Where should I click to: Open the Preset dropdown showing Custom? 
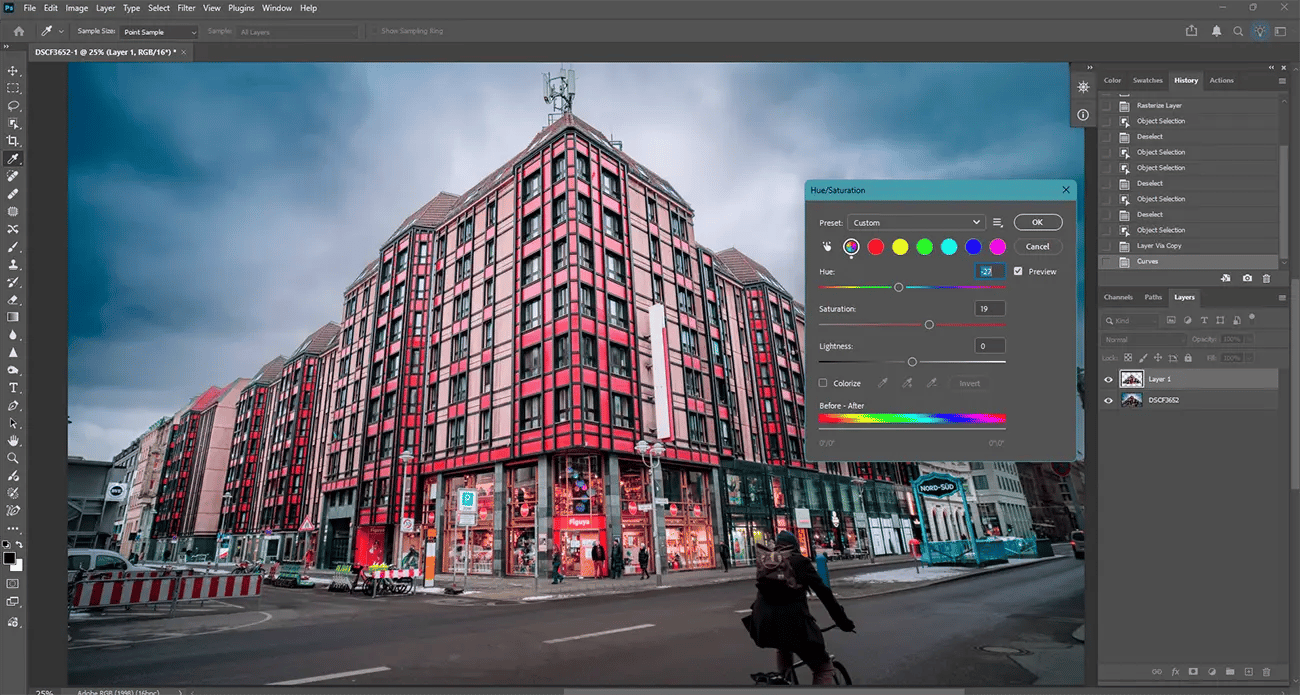coord(917,222)
